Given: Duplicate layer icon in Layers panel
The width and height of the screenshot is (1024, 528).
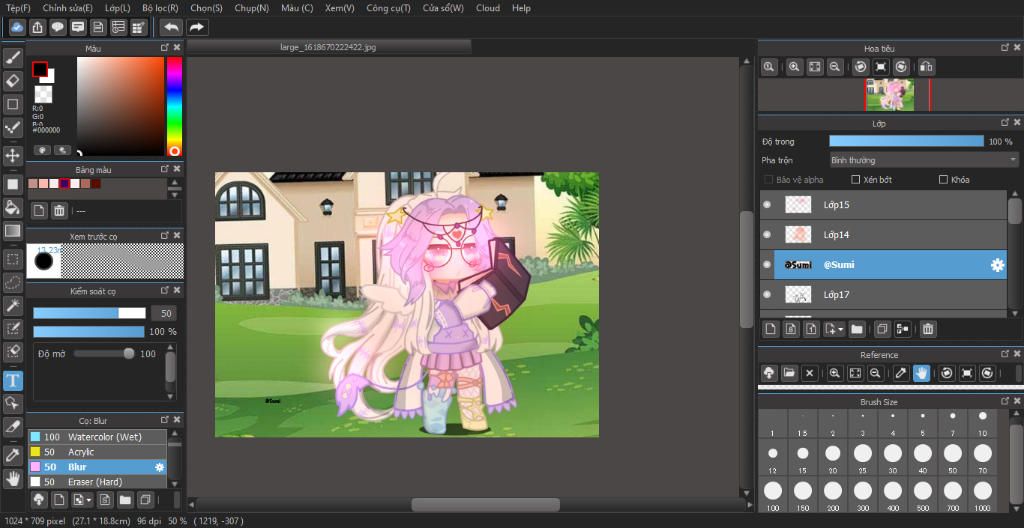Looking at the screenshot, I should [x=882, y=329].
